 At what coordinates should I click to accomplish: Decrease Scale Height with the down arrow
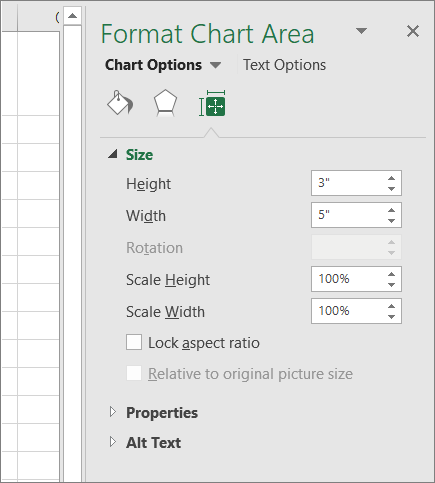click(391, 285)
